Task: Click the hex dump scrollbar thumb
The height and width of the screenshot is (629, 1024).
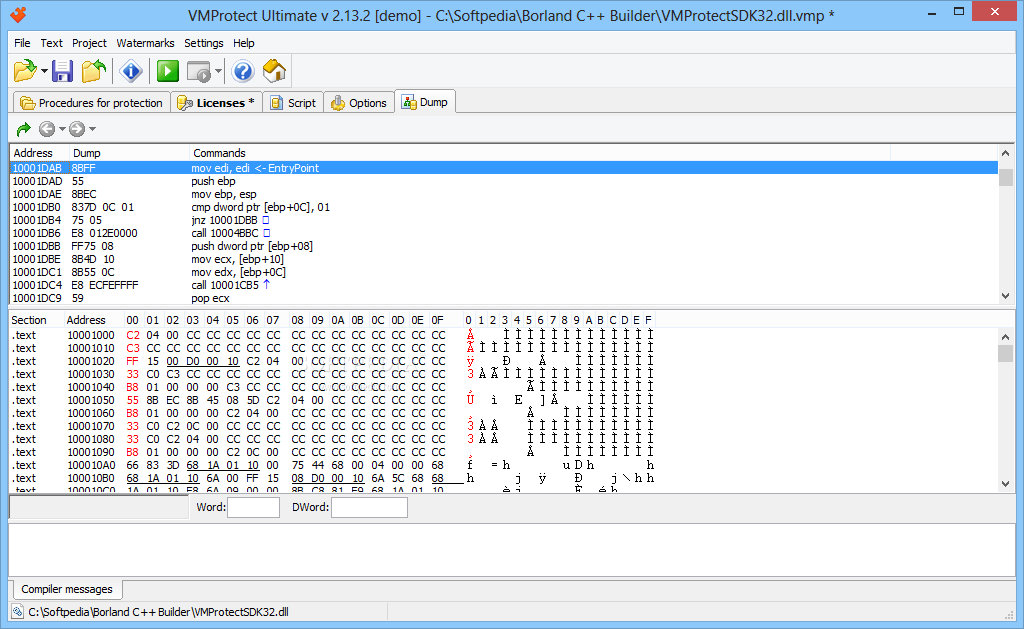Action: tap(1005, 353)
